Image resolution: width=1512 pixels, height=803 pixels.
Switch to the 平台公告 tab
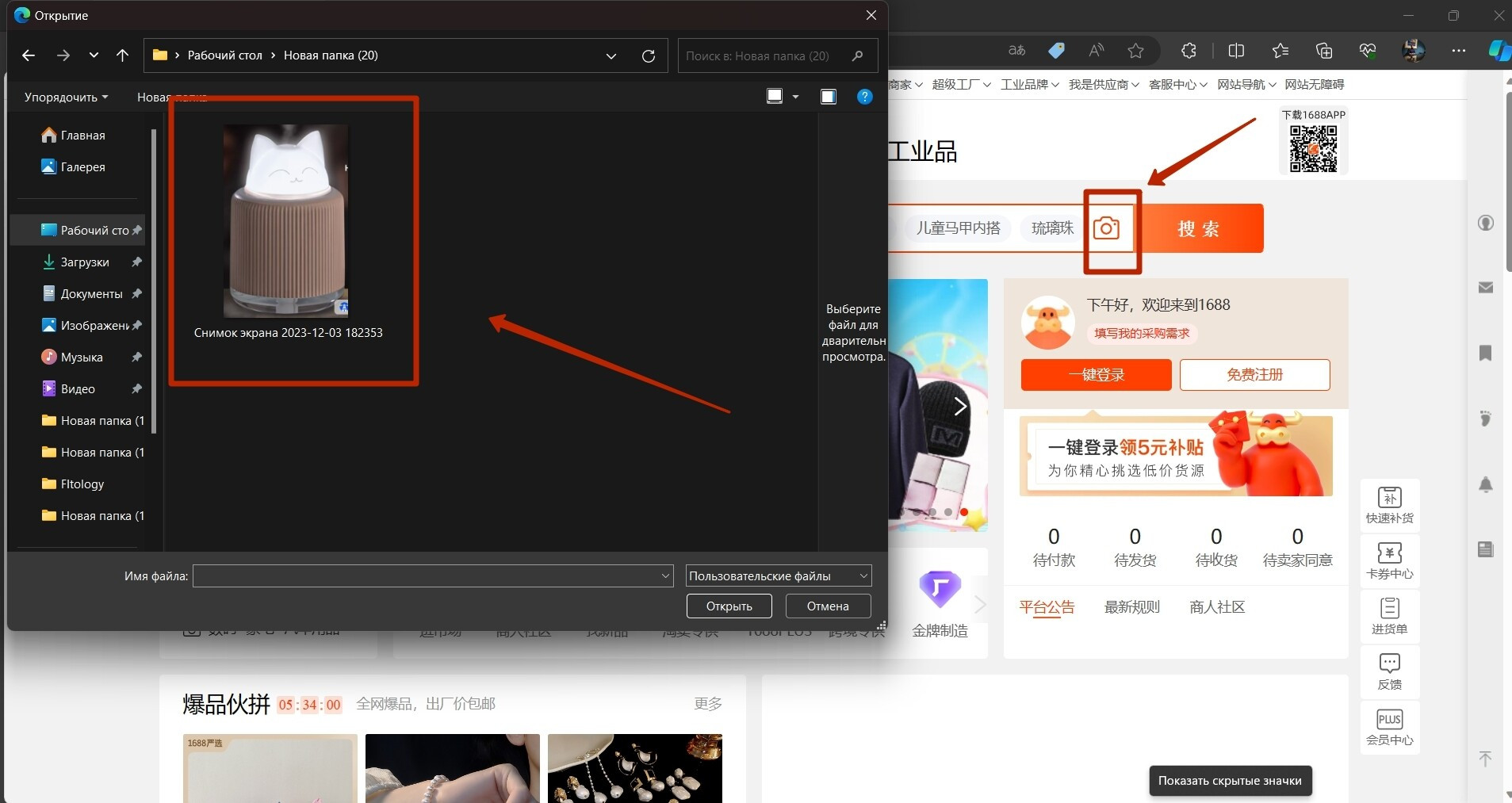(1047, 607)
